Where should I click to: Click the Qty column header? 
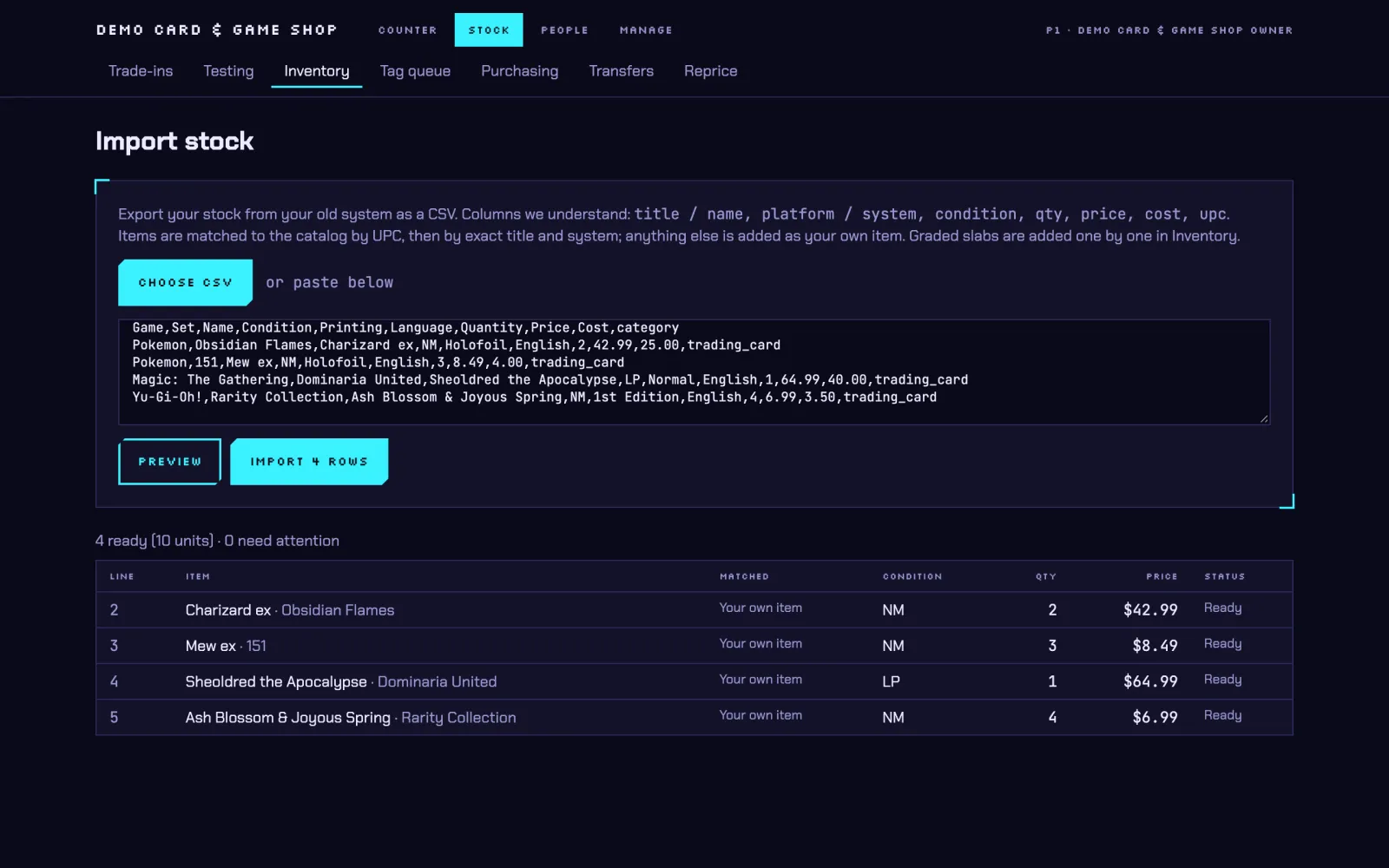(1046, 576)
